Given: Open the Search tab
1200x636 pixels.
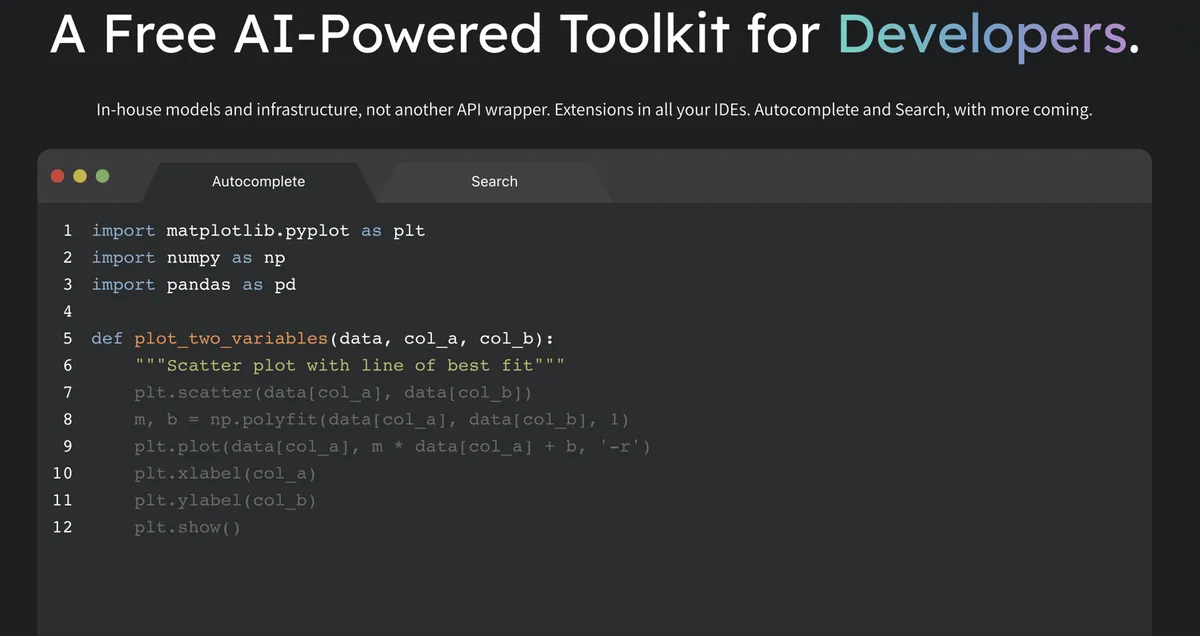Looking at the screenshot, I should coord(494,182).
